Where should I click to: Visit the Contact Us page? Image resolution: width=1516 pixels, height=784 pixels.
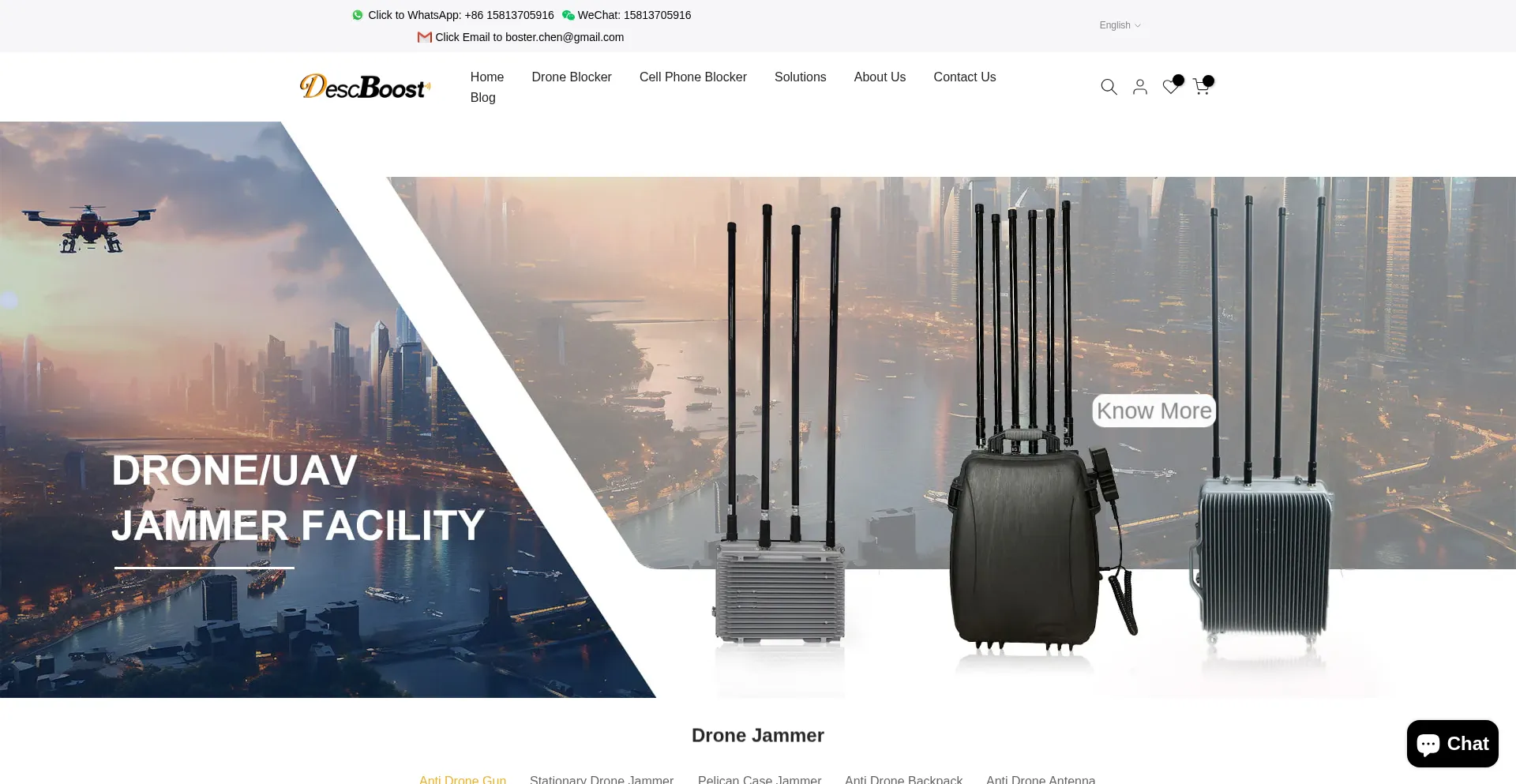964,77
